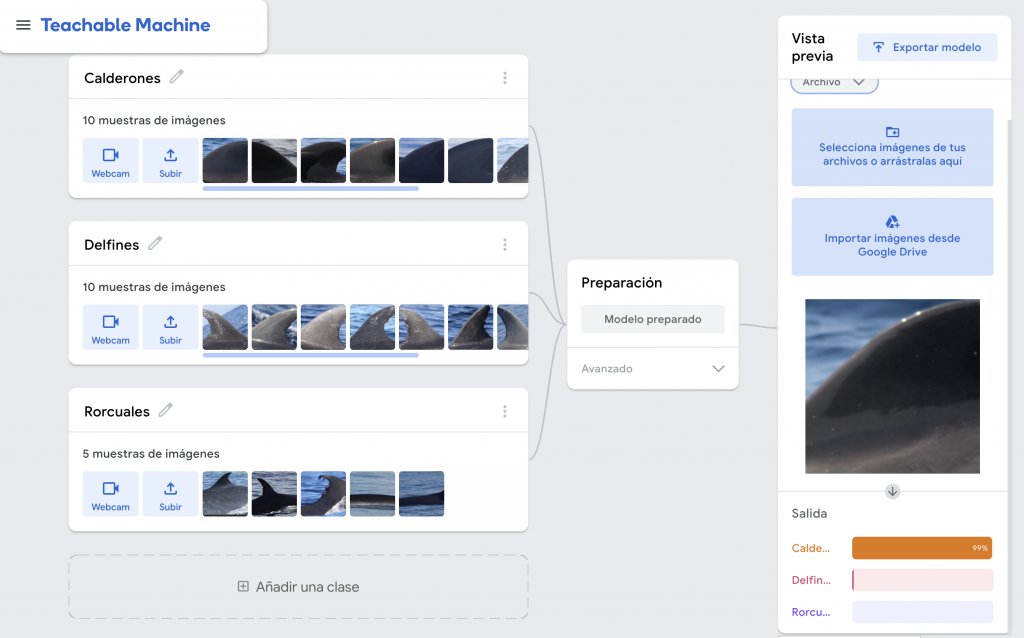
Task: Open the Archivo input source dropdown
Action: (835, 83)
